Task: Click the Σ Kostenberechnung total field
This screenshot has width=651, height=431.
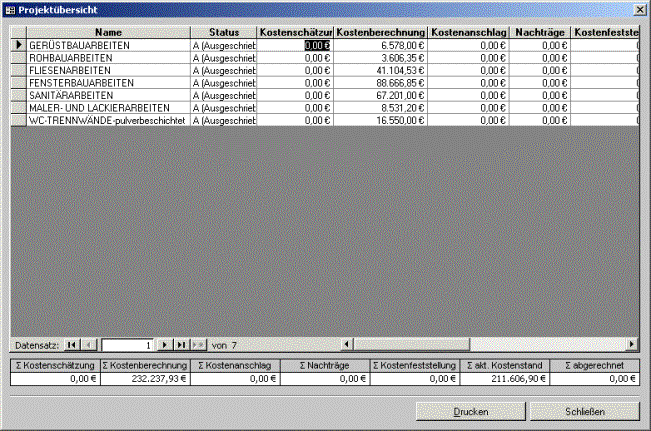Action: click(x=144, y=379)
